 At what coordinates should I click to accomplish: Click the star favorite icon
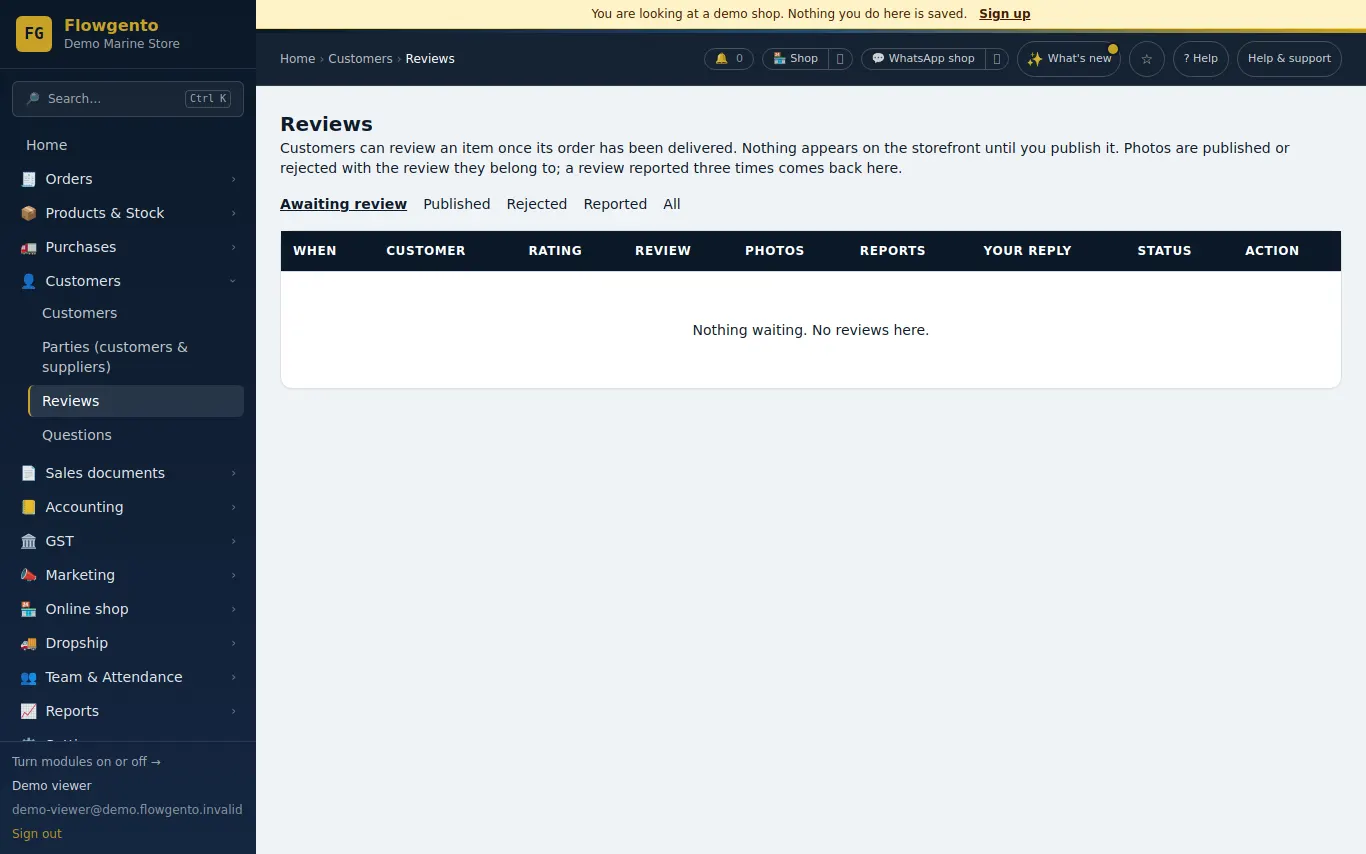pos(1147,59)
